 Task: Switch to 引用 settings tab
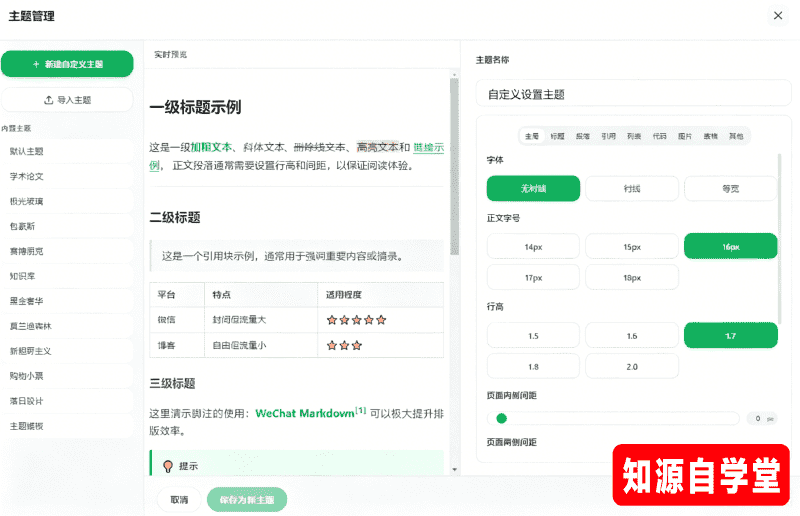tap(608, 136)
